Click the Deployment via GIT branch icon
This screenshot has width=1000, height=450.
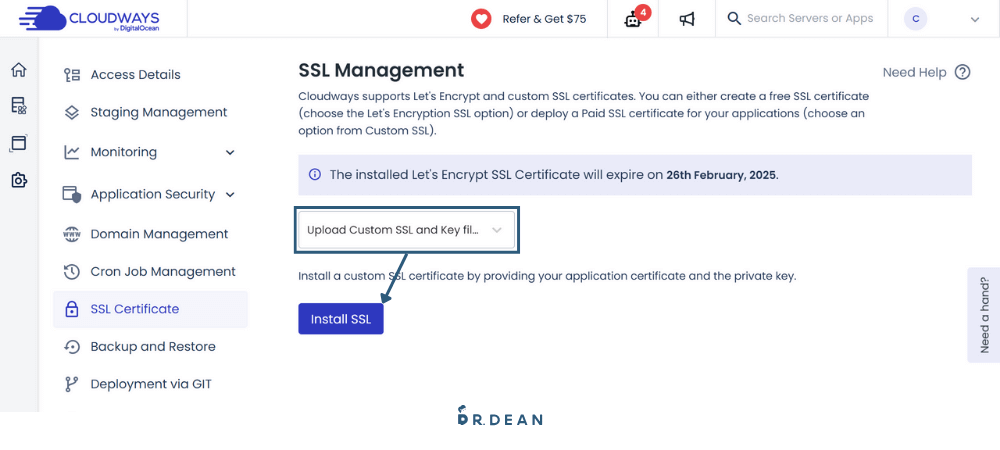pyautogui.click(x=71, y=384)
